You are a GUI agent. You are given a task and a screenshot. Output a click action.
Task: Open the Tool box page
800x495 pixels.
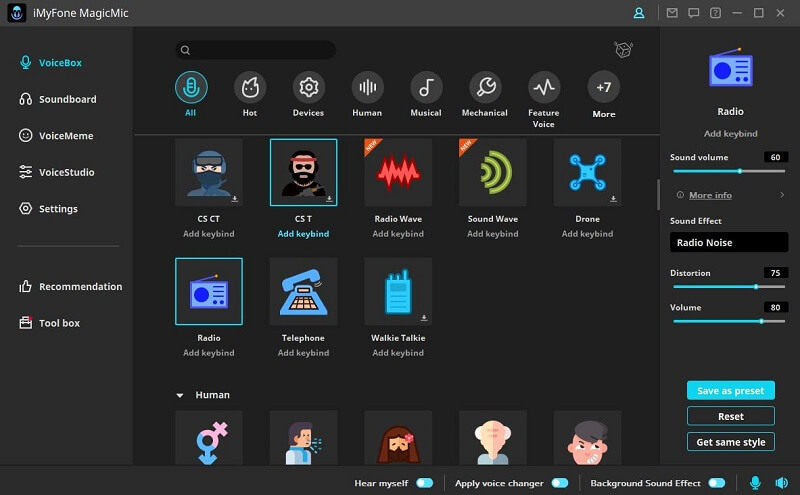49,323
